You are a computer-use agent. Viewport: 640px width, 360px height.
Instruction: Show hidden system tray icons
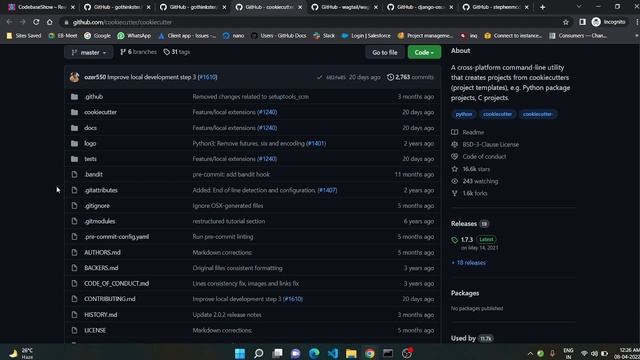(x=530, y=353)
